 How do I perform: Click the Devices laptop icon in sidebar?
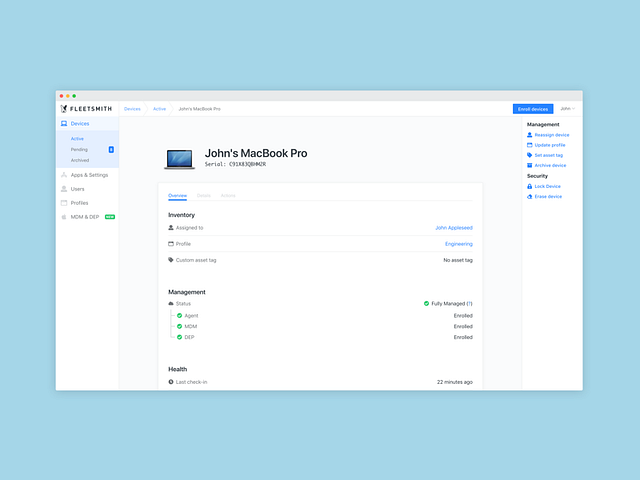[64, 124]
